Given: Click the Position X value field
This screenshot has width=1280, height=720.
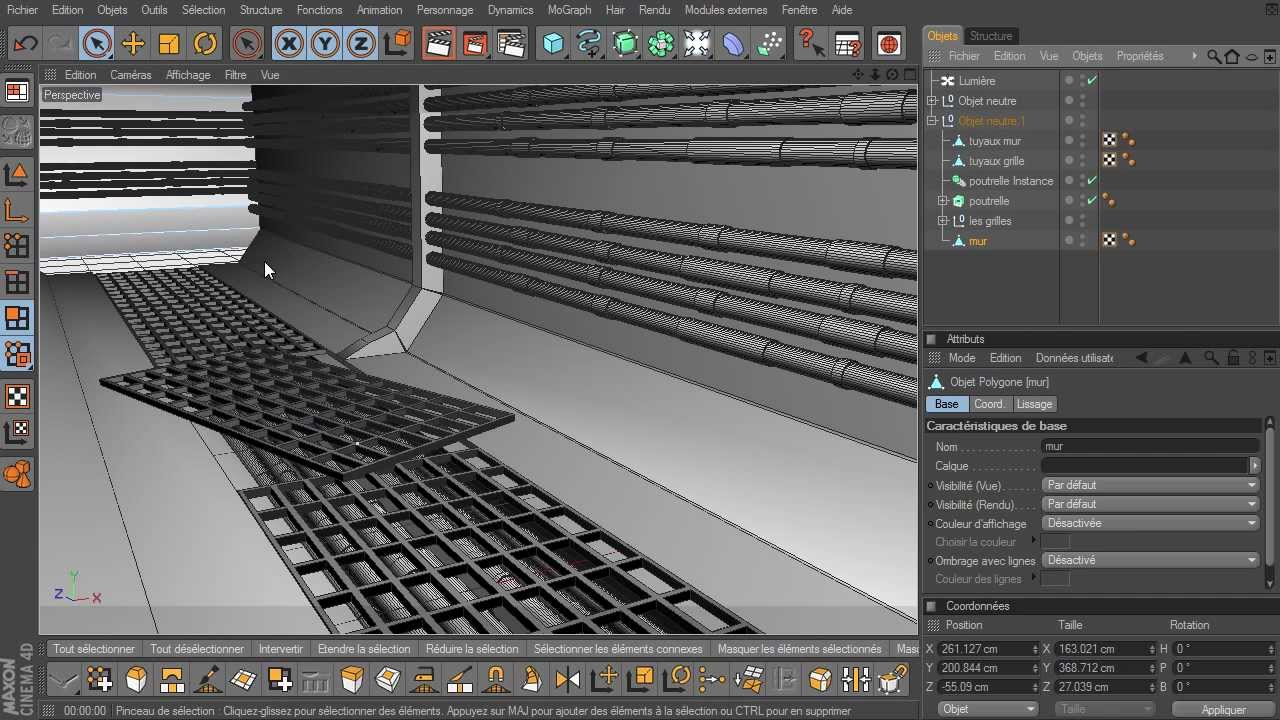Looking at the screenshot, I should click(988, 649).
